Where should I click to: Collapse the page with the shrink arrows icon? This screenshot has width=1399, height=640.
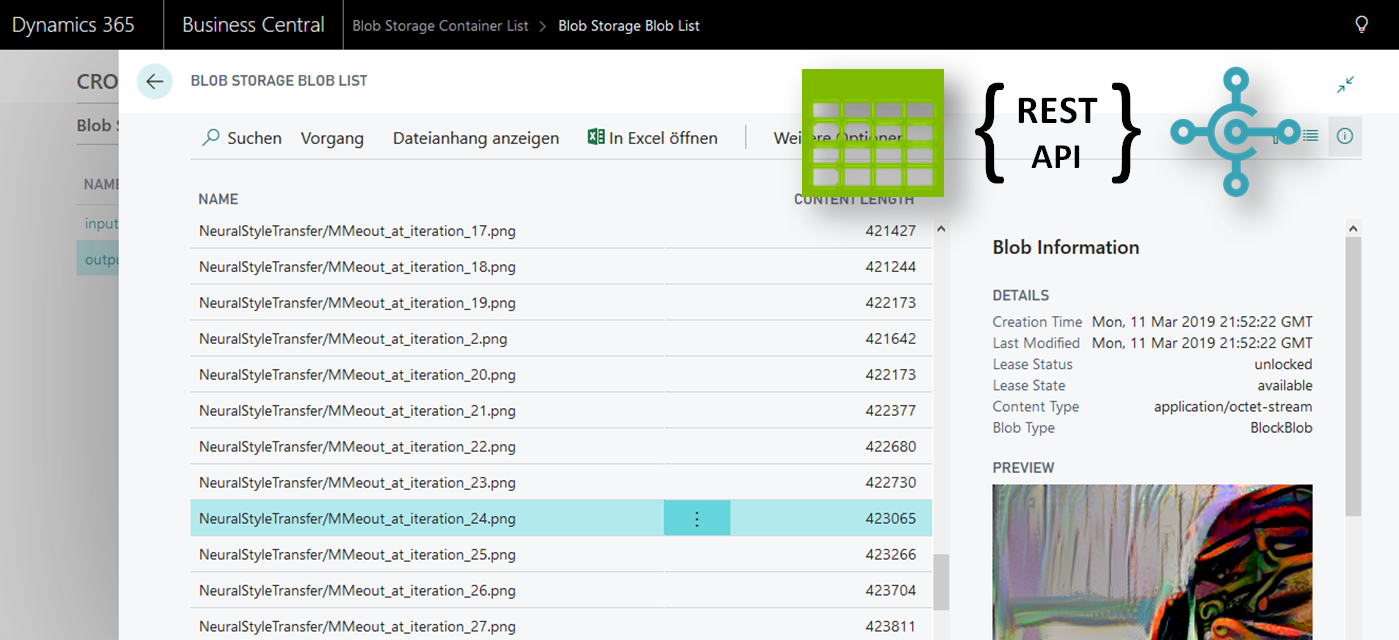(1345, 85)
